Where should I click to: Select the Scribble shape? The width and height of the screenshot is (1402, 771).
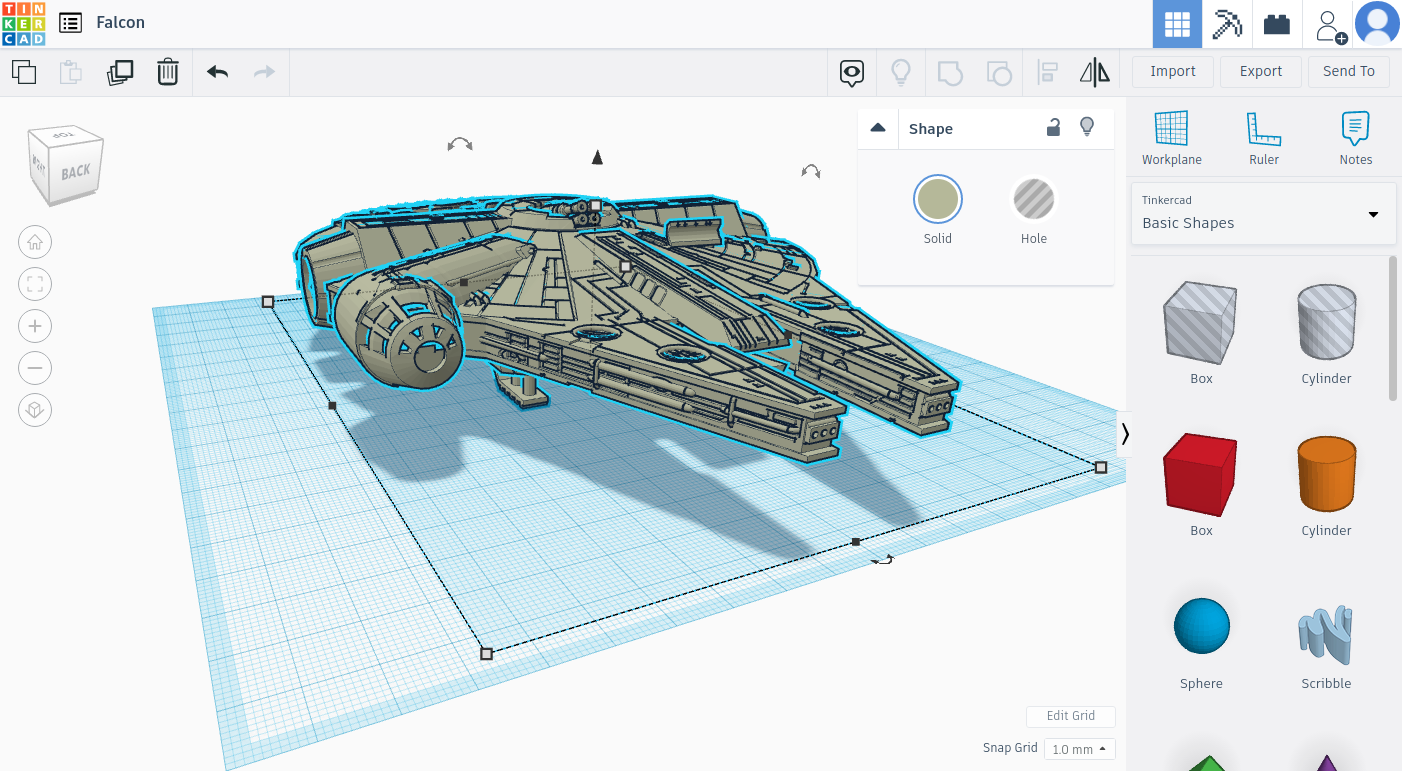coord(1326,633)
